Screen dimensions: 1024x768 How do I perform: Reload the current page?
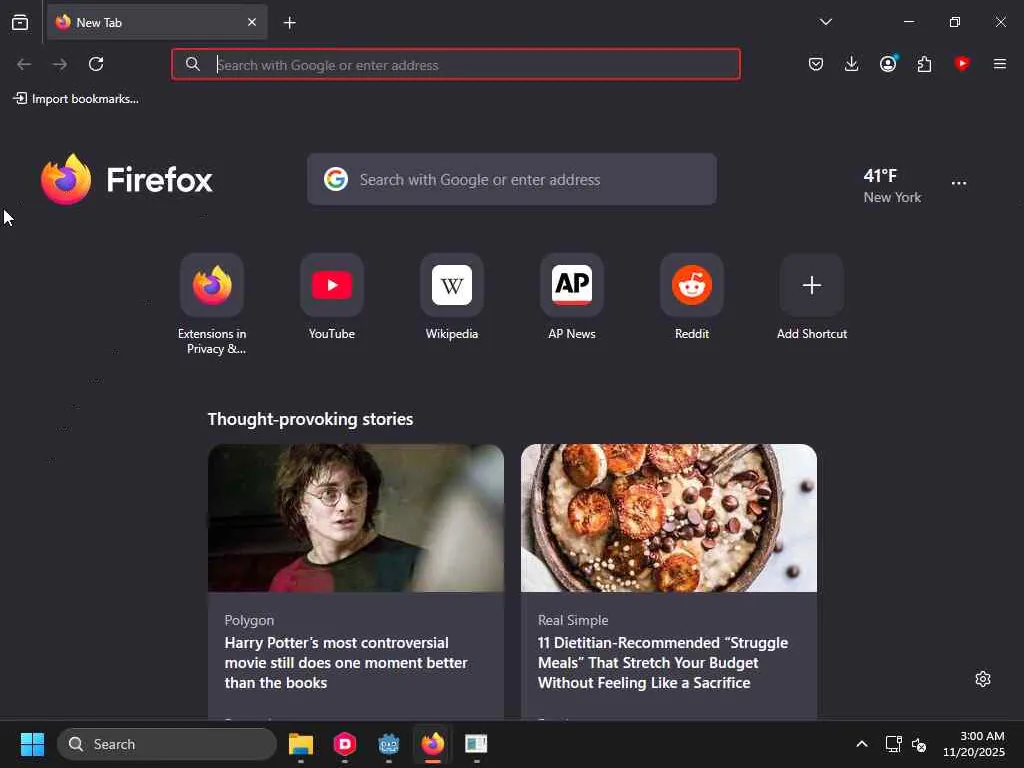[x=96, y=64]
